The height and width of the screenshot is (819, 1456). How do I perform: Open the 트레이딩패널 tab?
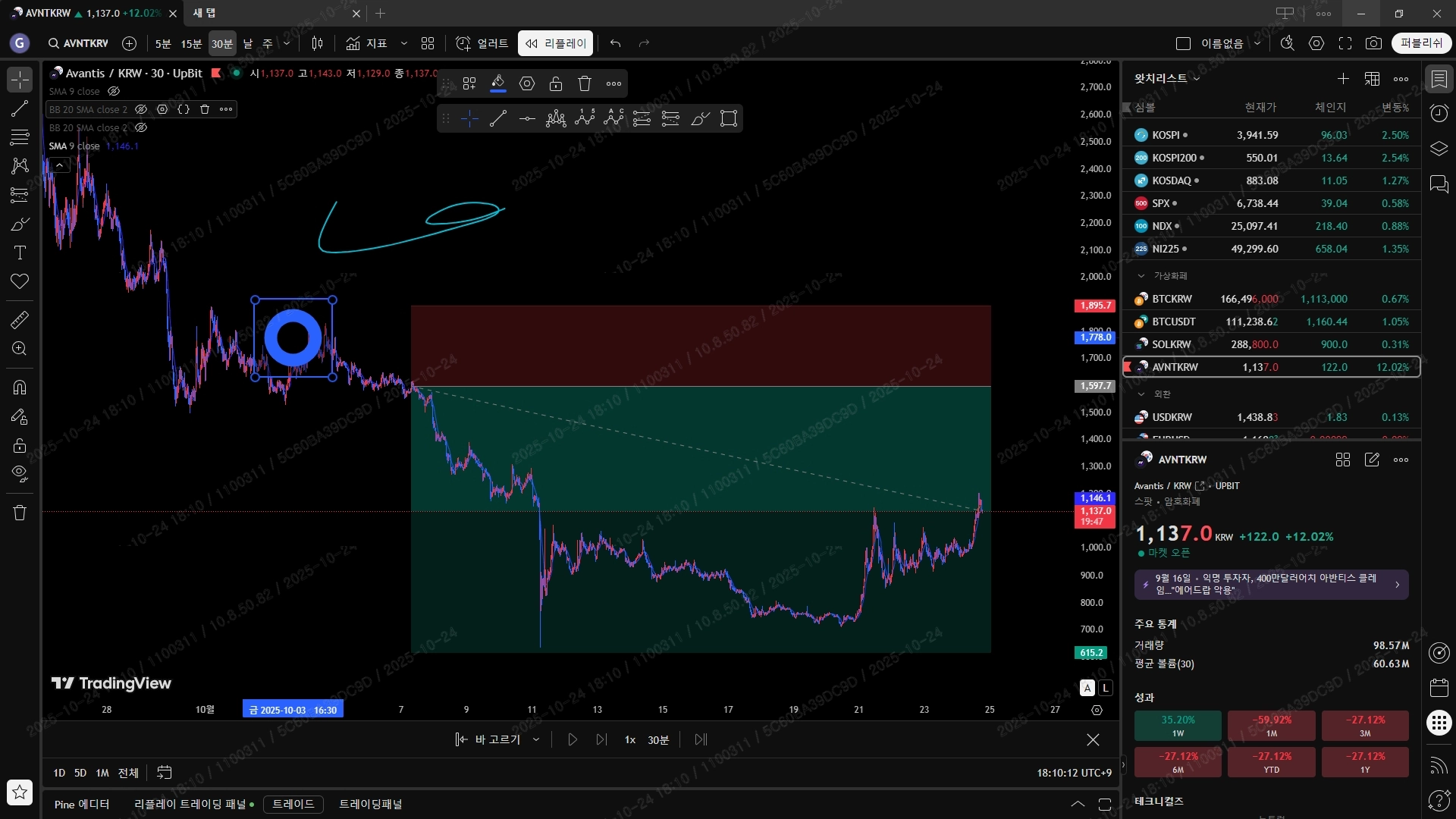pos(370,804)
